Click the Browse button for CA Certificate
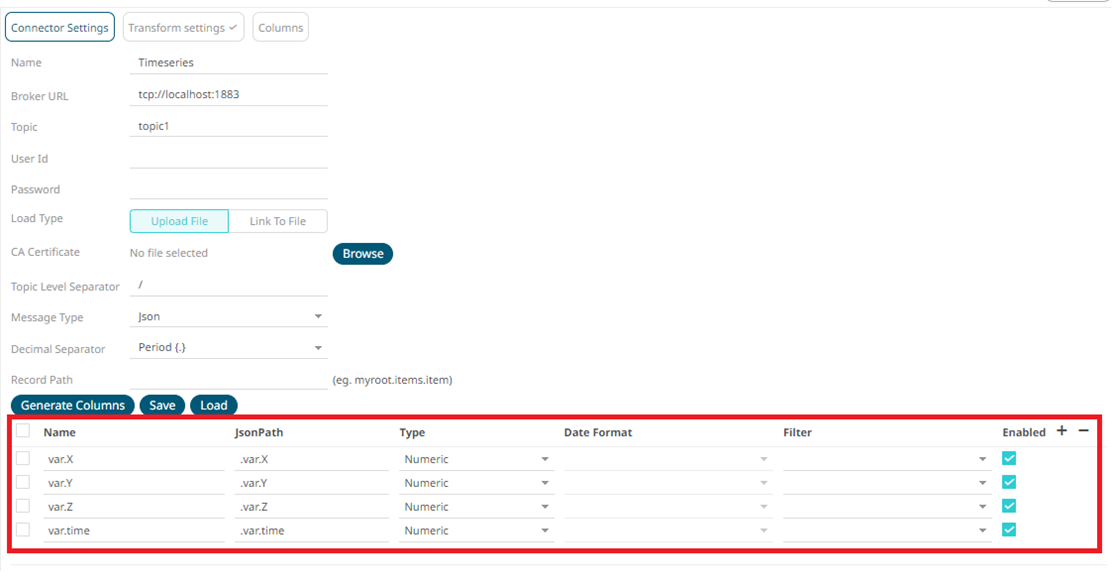This screenshot has height=572, width=1112. click(x=363, y=254)
